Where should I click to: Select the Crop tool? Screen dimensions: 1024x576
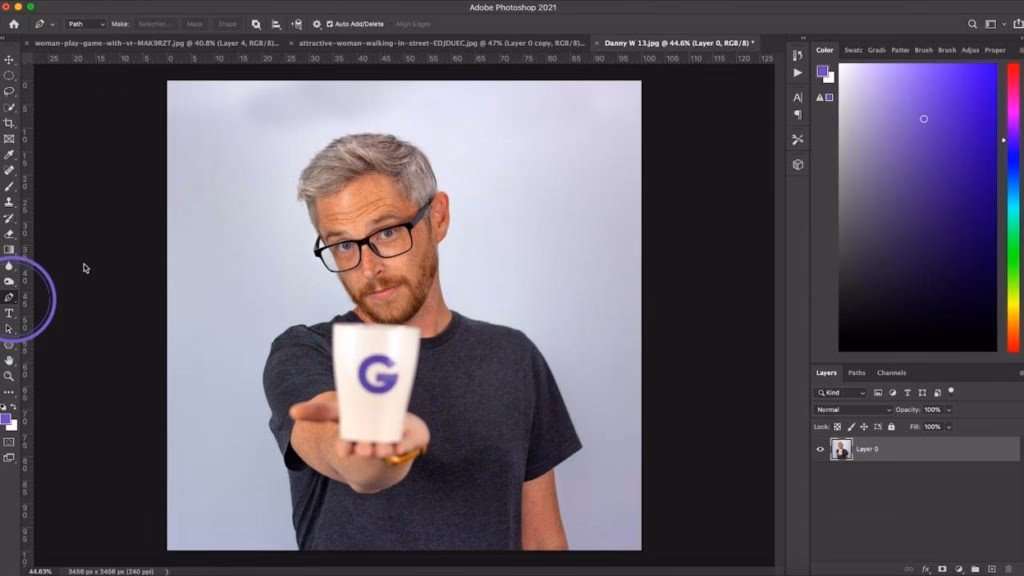tap(10, 123)
